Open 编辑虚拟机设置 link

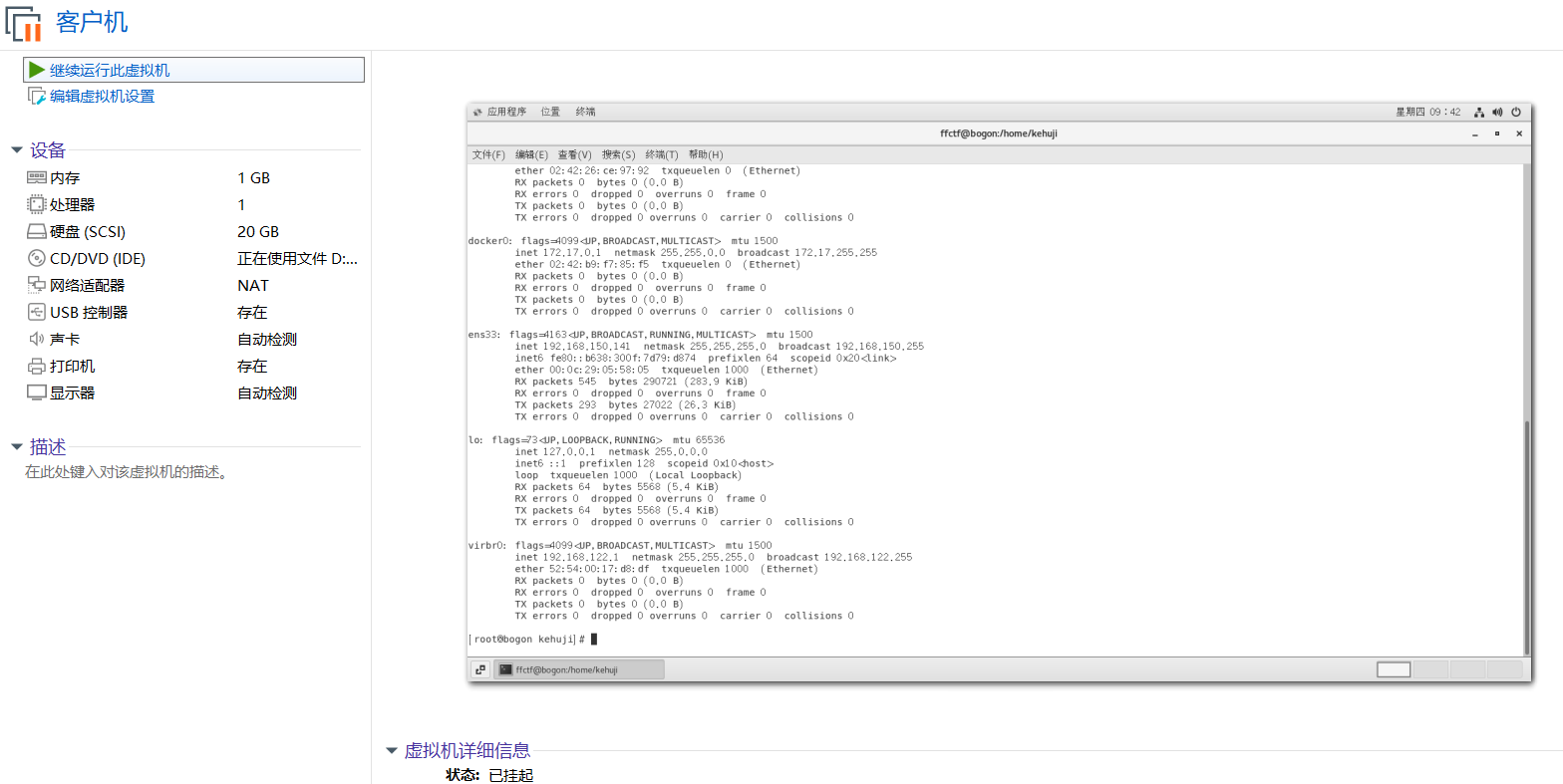click(x=102, y=97)
